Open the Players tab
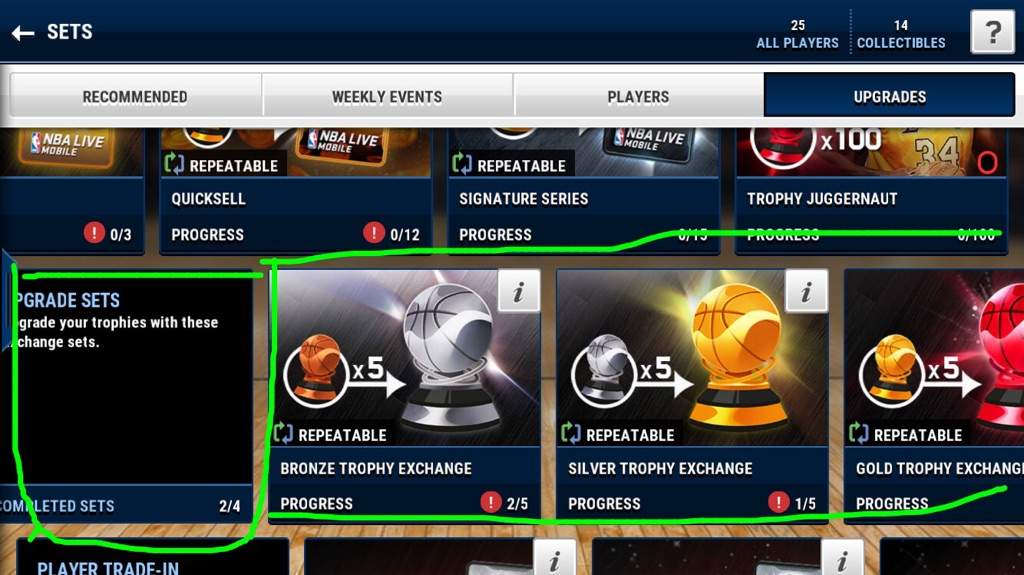 pyautogui.click(x=638, y=97)
